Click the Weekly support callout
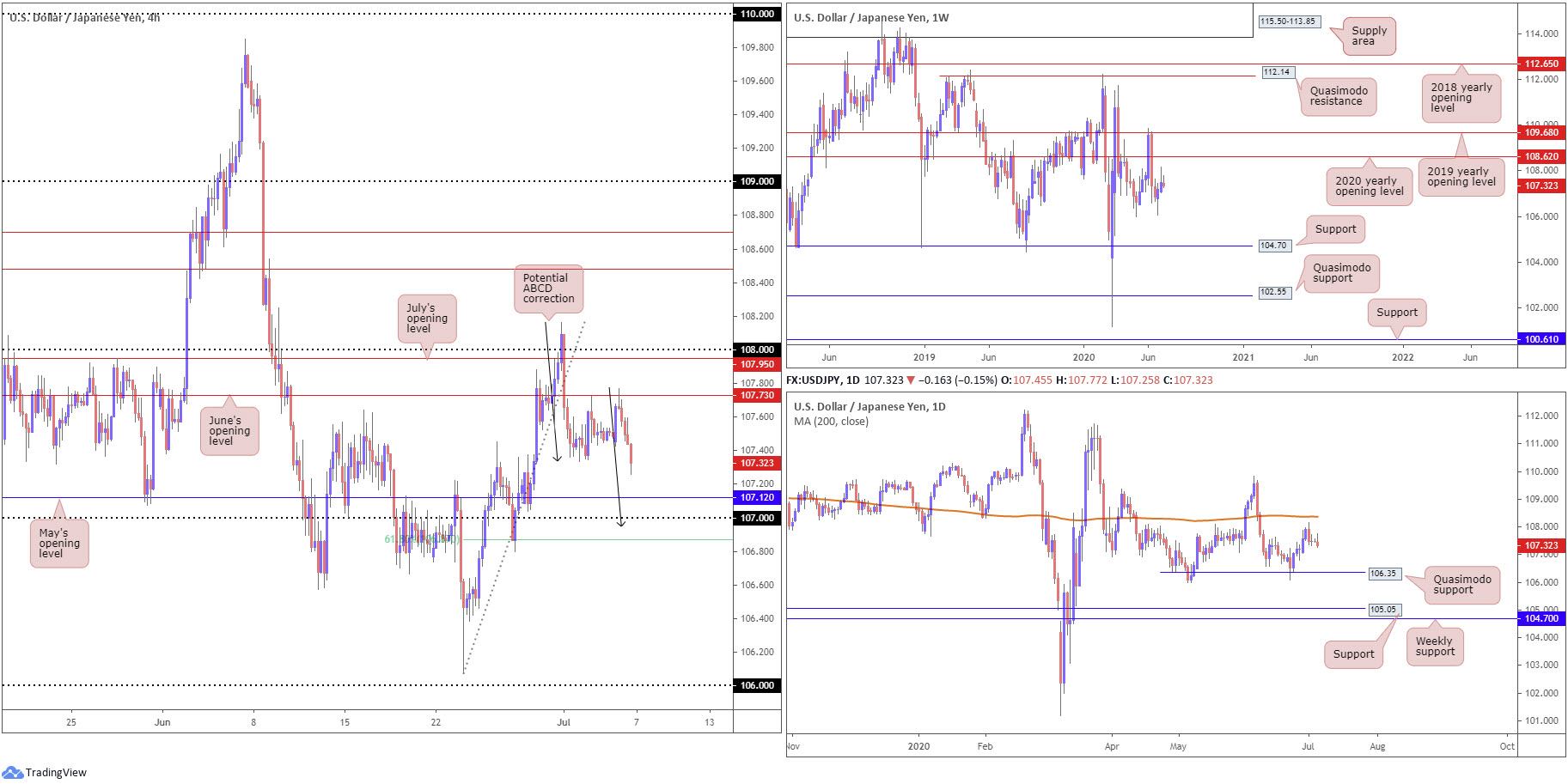The width and height of the screenshot is (1568, 784). point(1434,647)
